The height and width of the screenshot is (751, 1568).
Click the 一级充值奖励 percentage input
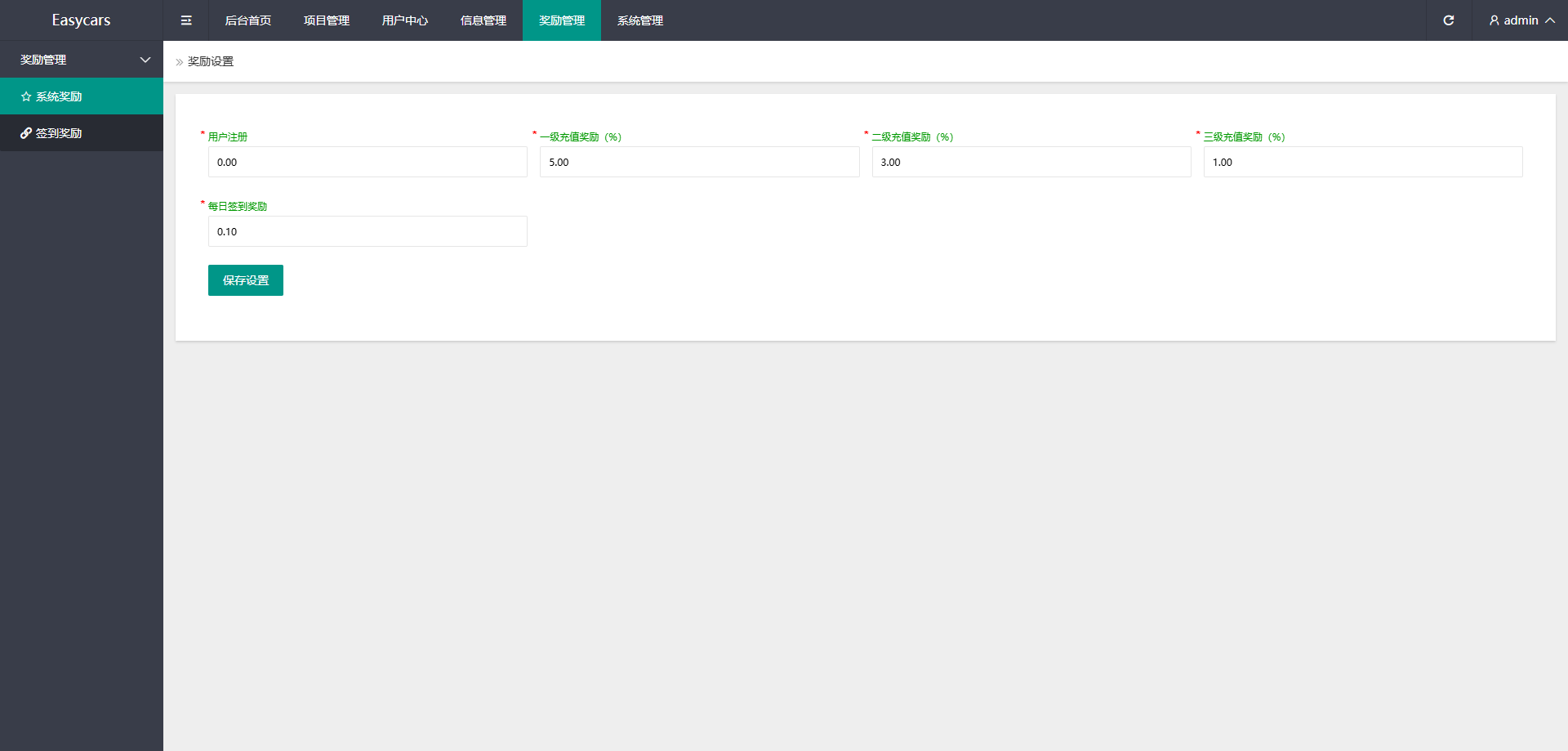(699, 162)
